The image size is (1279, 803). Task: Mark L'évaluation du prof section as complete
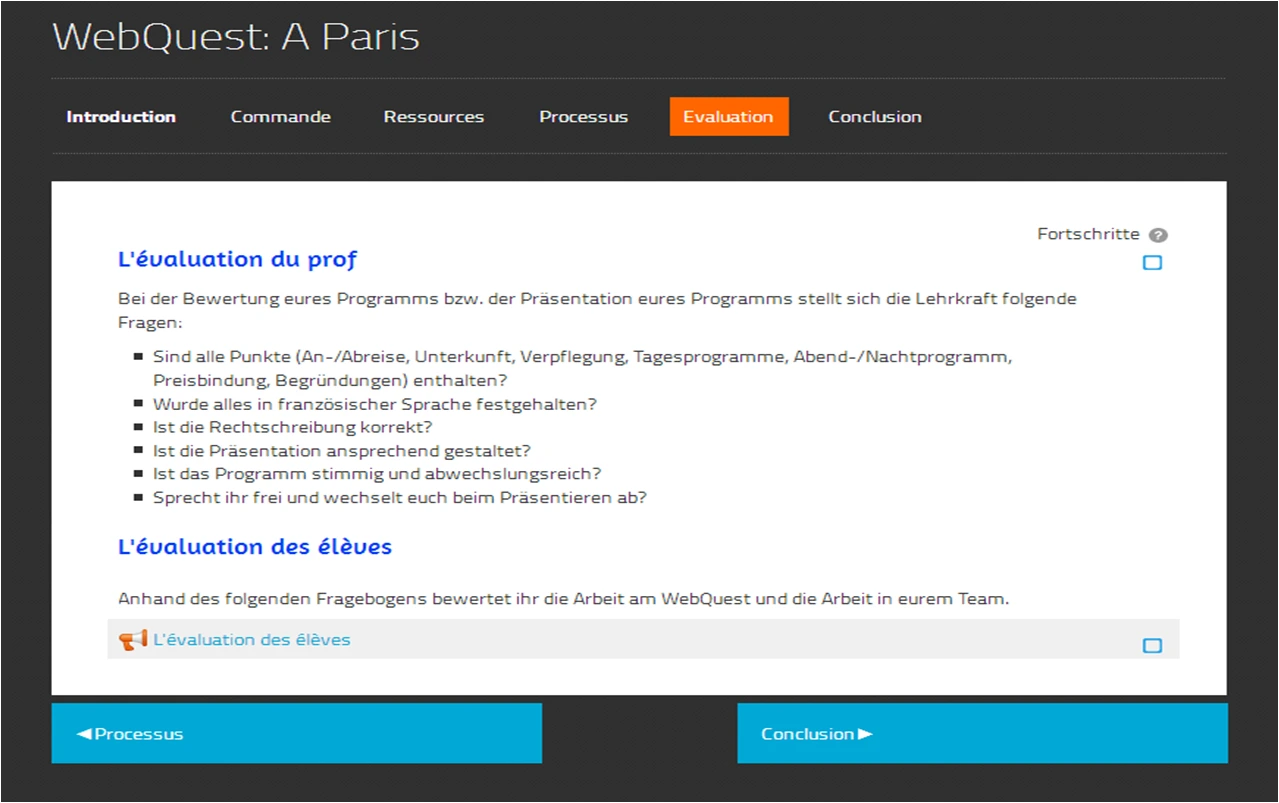click(x=1152, y=263)
